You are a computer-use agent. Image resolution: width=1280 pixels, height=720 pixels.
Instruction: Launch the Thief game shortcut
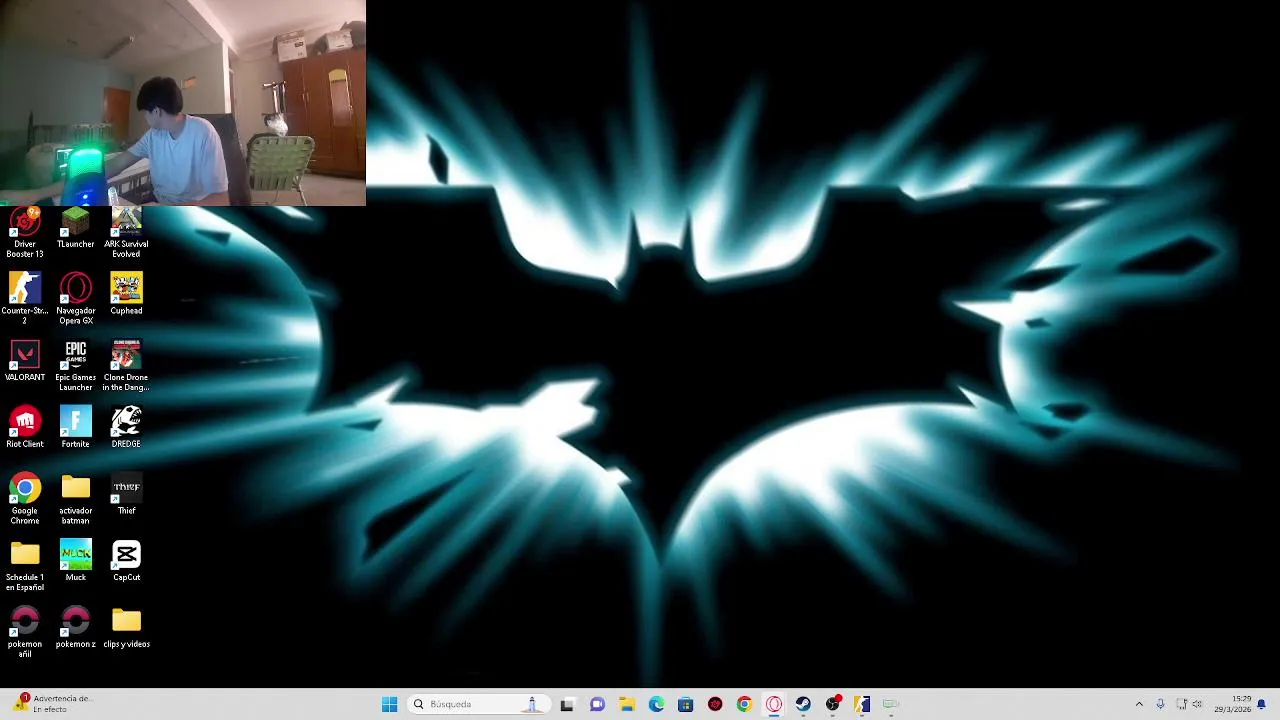click(126, 494)
